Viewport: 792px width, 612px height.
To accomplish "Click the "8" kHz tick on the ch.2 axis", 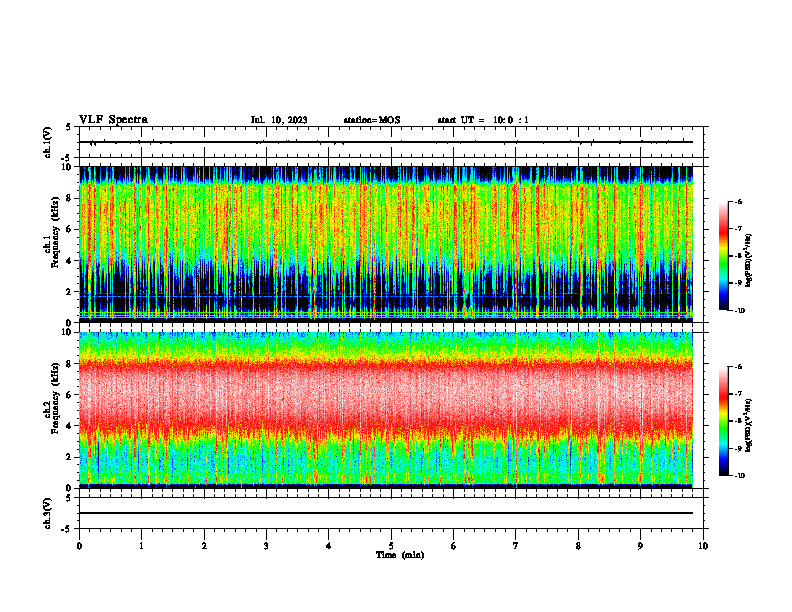I will [69, 364].
